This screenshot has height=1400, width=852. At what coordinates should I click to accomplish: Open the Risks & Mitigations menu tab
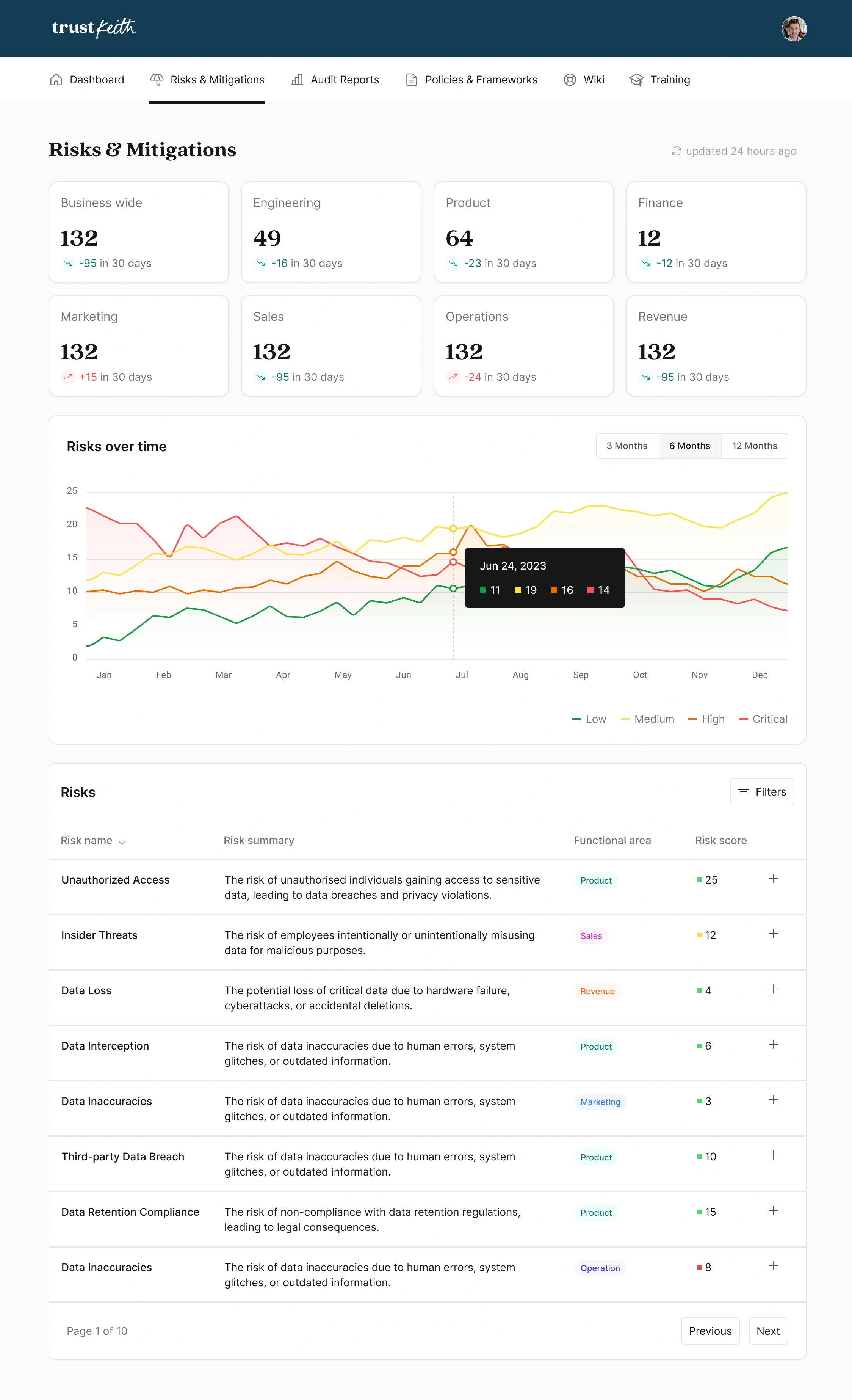(x=207, y=79)
